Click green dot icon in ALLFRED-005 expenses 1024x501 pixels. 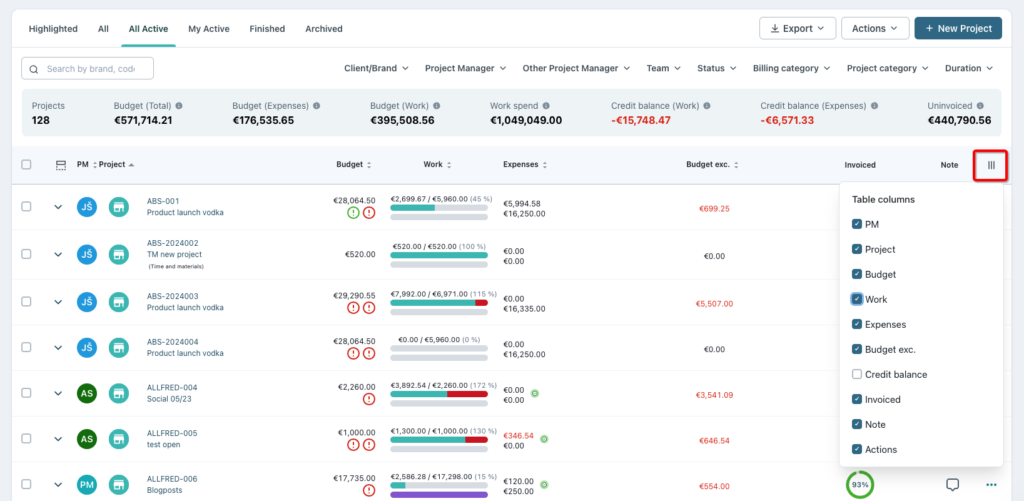(543, 439)
